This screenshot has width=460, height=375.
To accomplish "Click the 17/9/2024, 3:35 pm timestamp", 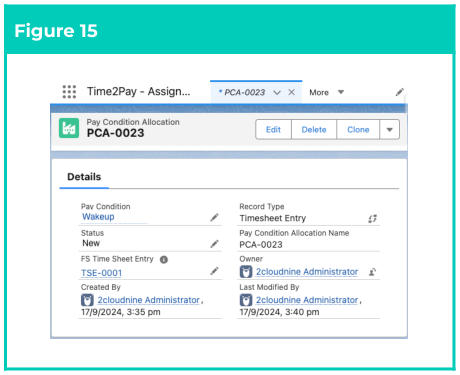I will click(121, 312).
